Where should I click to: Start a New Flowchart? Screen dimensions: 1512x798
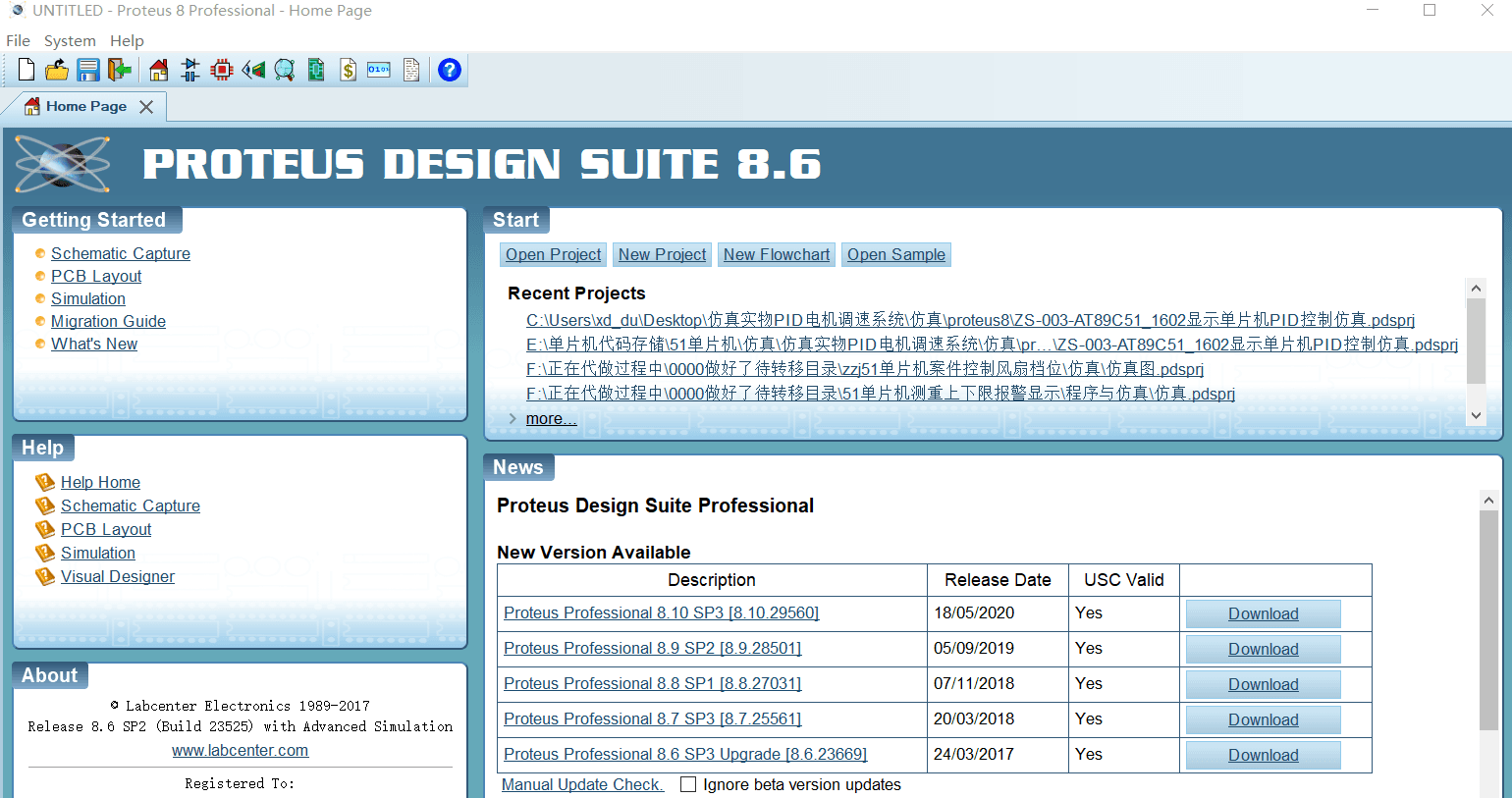pos(776,254)
